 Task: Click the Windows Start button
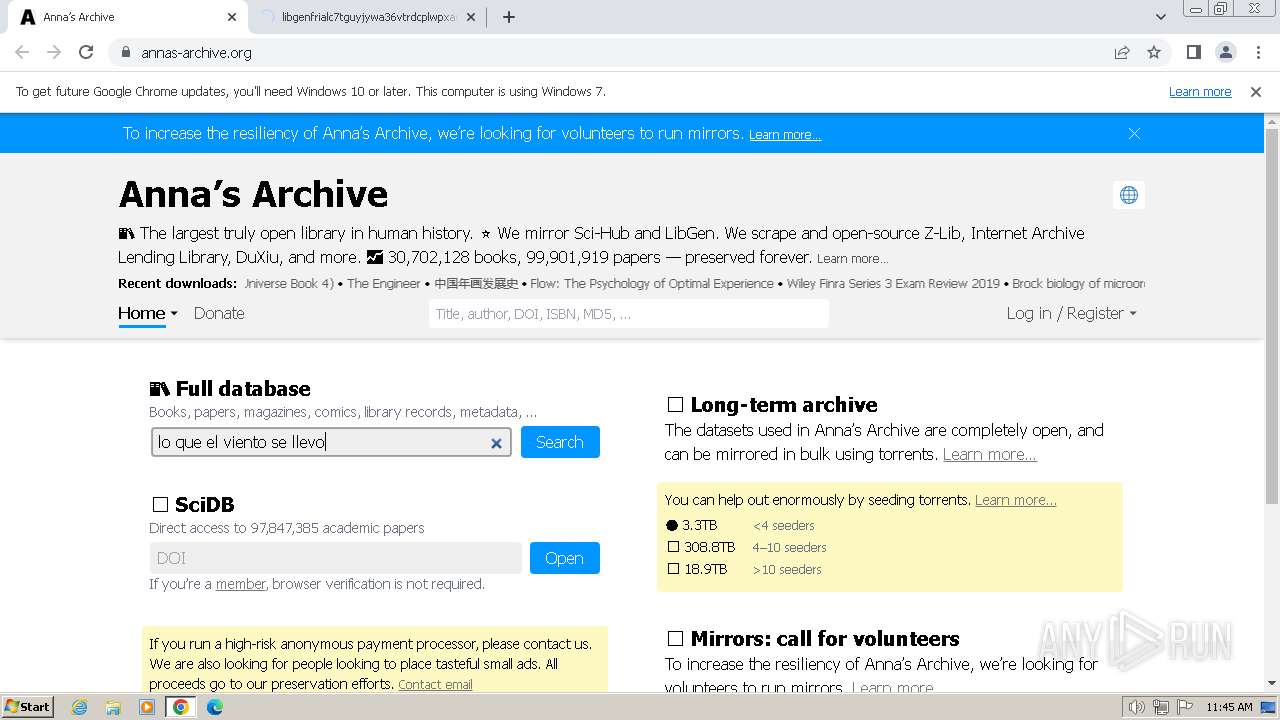coord(28,707)
